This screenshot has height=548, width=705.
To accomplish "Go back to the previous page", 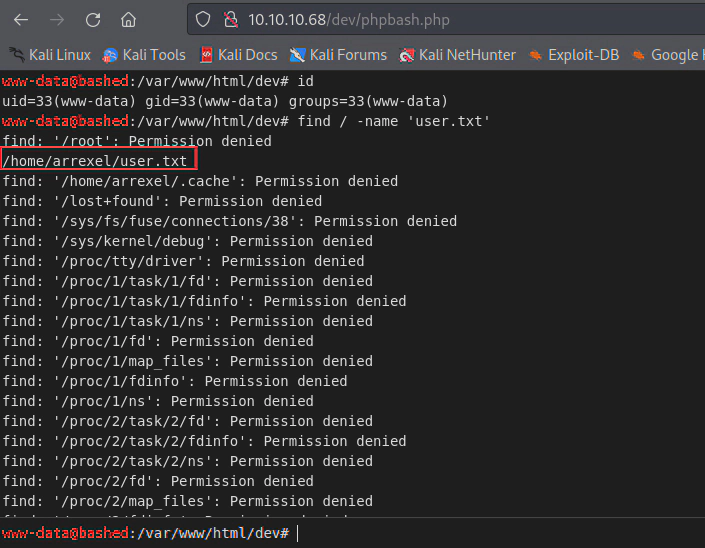I will 21,19.
